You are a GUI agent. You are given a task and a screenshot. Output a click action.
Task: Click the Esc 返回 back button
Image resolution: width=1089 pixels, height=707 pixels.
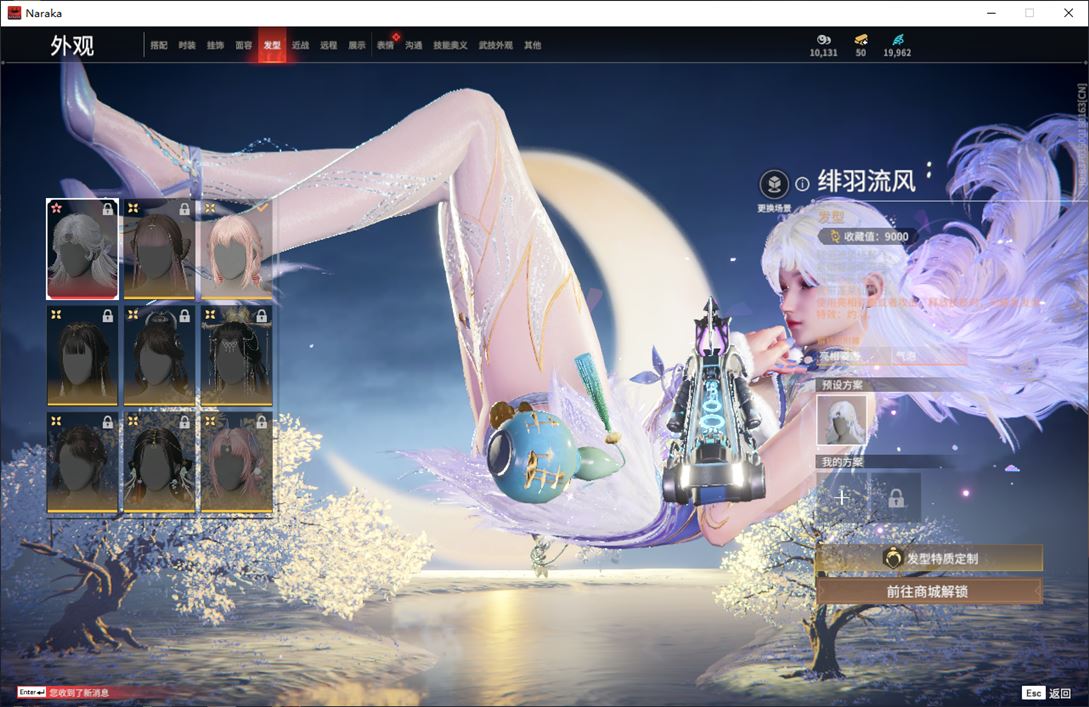pyautogui.click(x=1047, y=693)
